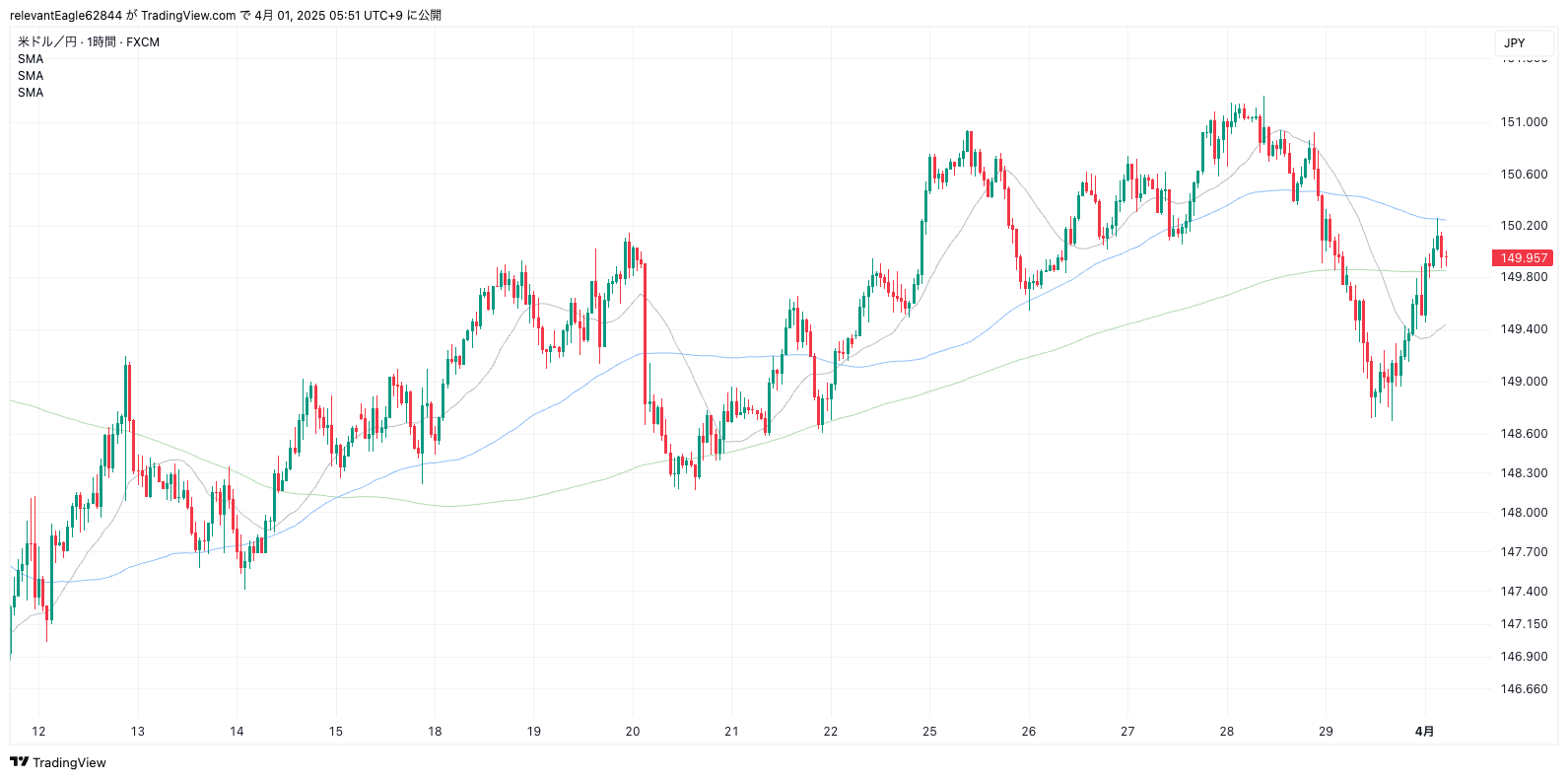The image size is (1568, 779).
Task: Select date 25 on the time axis
Action: click(x=929, y=732)
